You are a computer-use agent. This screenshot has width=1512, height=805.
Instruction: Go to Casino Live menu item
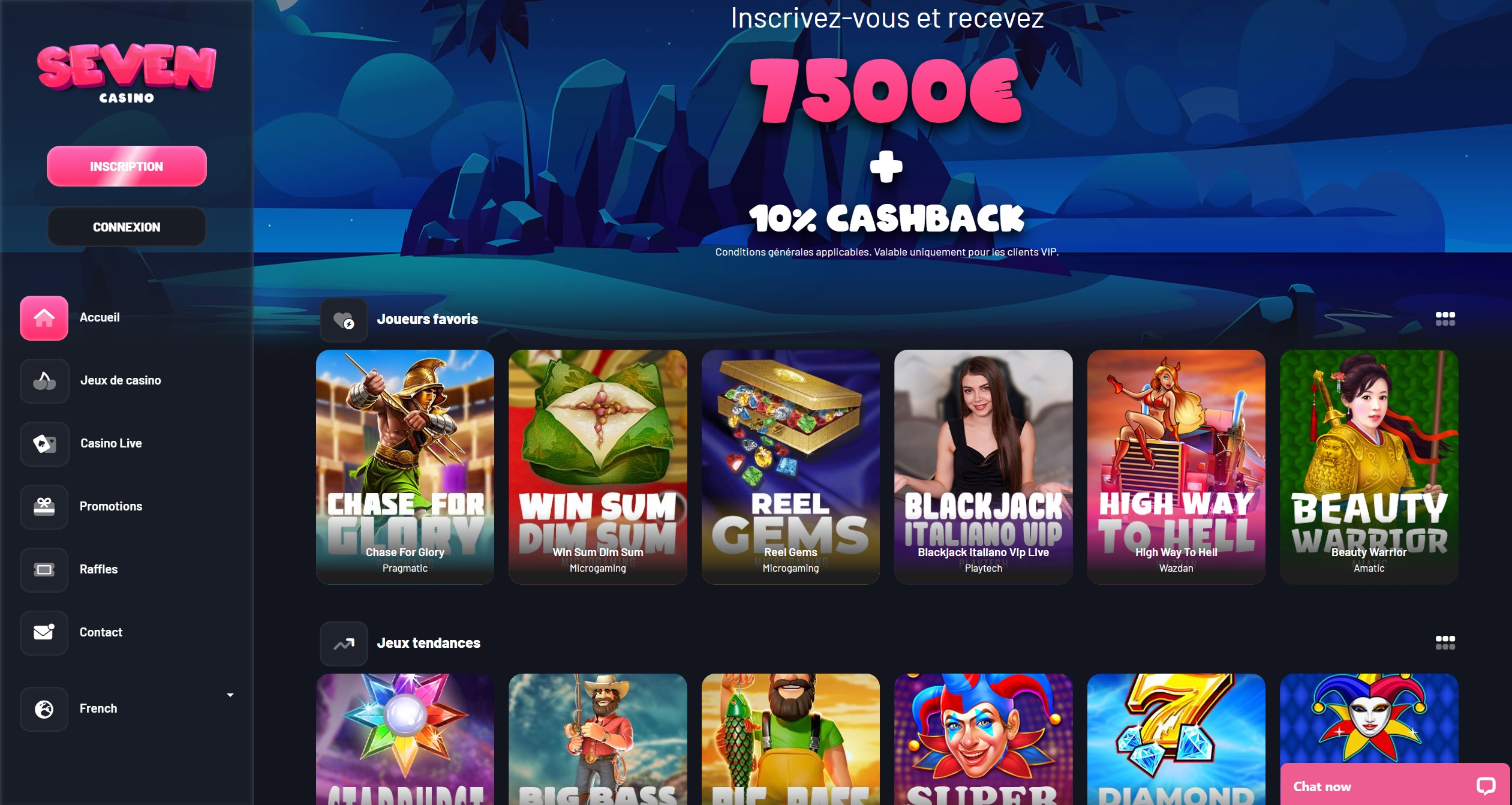[x=111, y=443]
